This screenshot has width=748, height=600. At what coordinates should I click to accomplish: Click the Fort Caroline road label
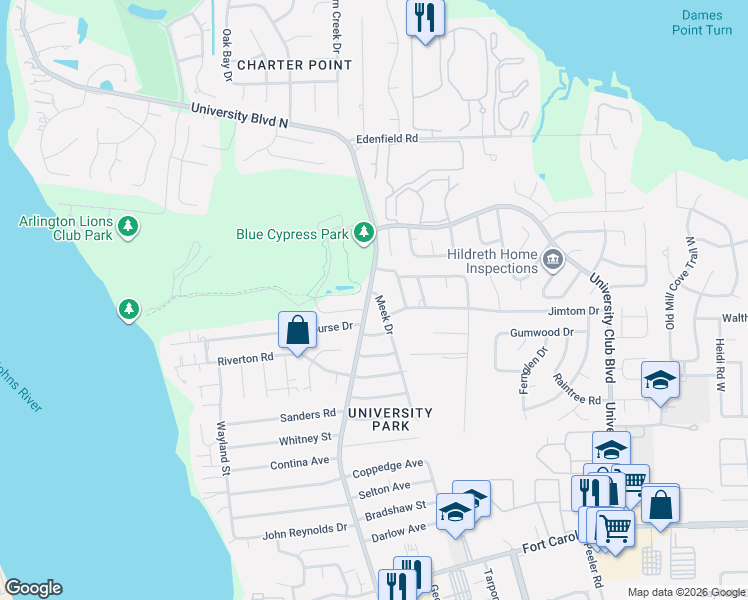[550, 542]
